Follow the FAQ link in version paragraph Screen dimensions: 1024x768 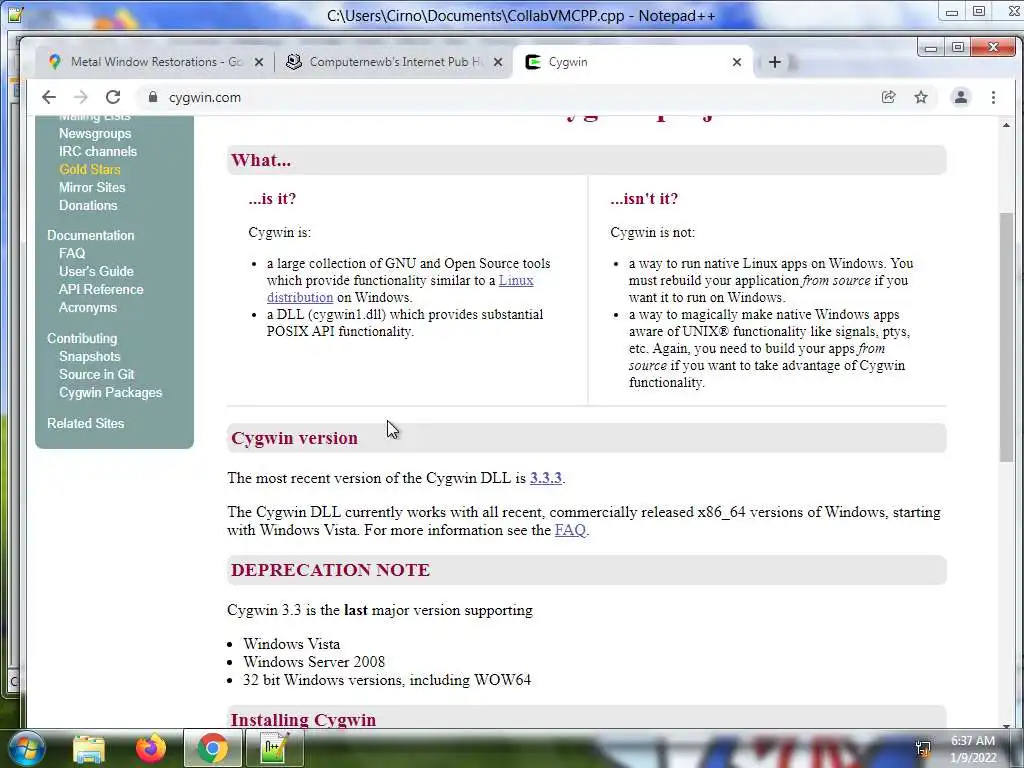point(570,530)
